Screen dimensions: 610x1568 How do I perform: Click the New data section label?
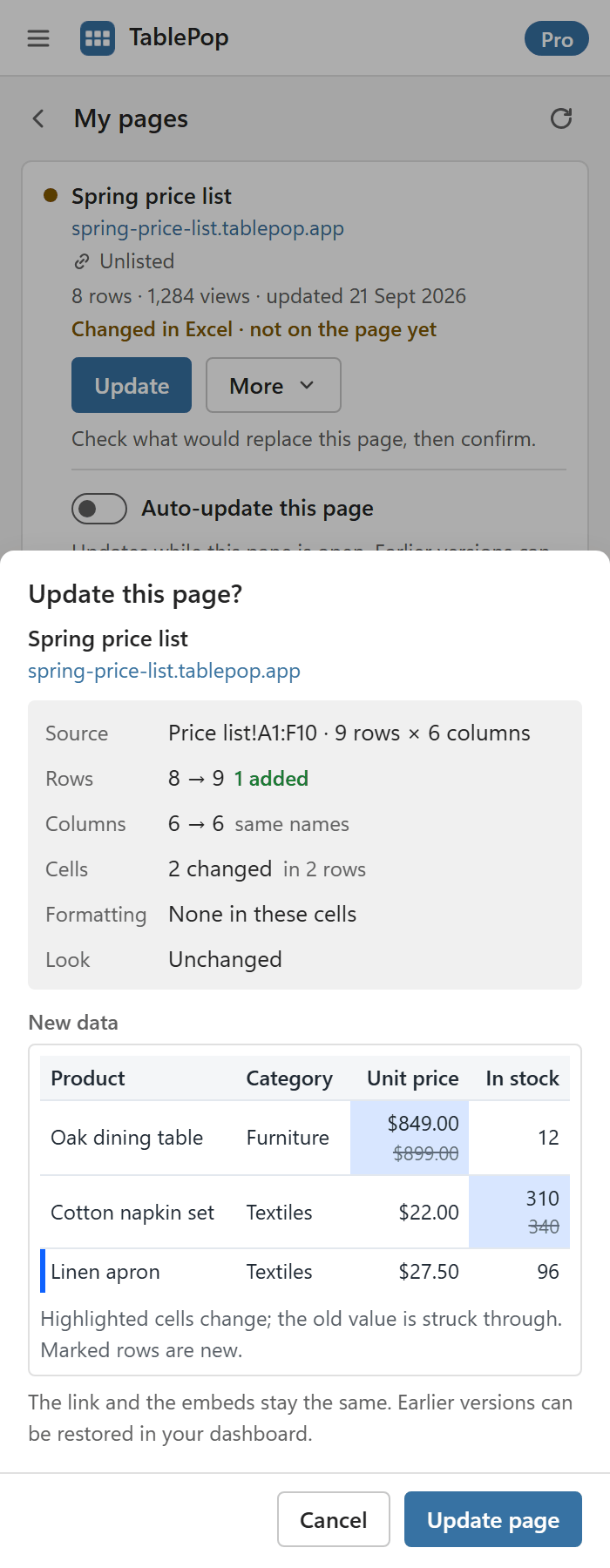pyautogui.click(x=73, y=1023)
